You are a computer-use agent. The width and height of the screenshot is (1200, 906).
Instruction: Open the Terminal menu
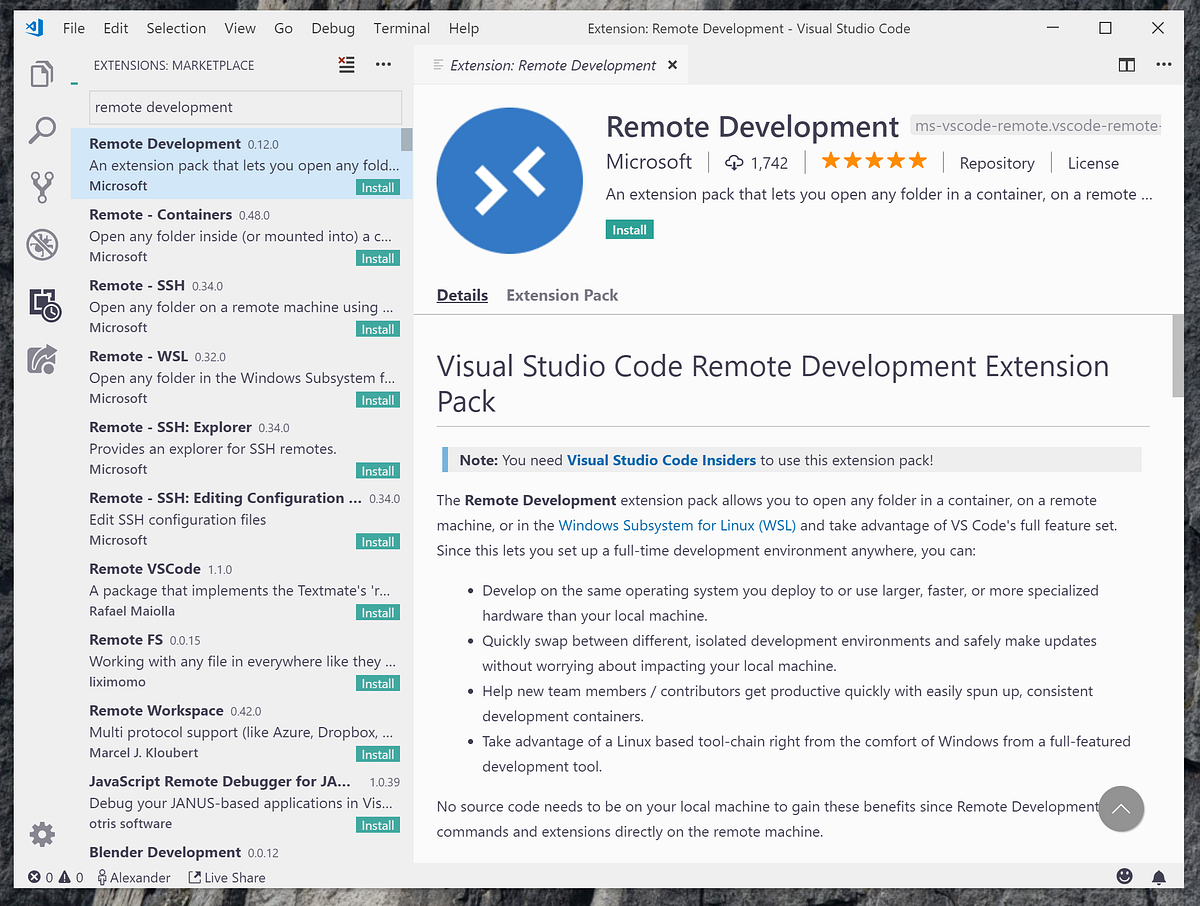pos(402,28)
